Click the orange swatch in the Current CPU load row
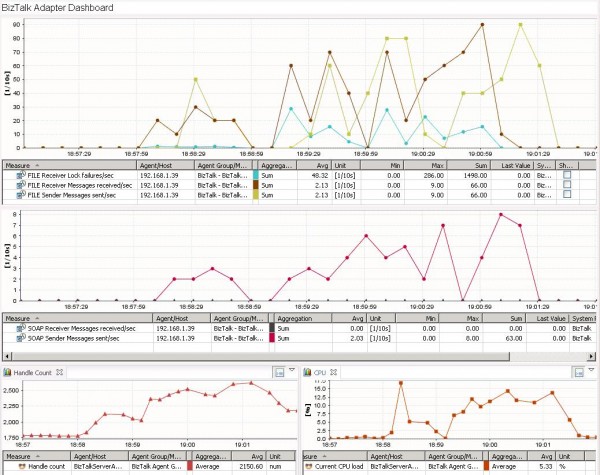The height and width of the screenshot is (475, 600). (x=486, y=466)
